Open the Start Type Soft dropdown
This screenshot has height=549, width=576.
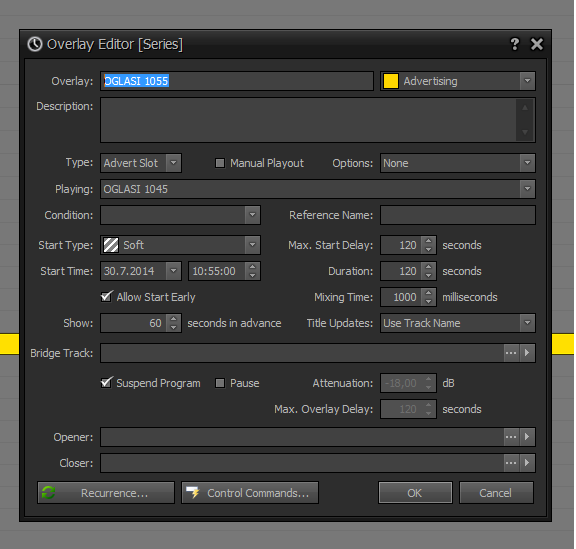coord(252,245)
